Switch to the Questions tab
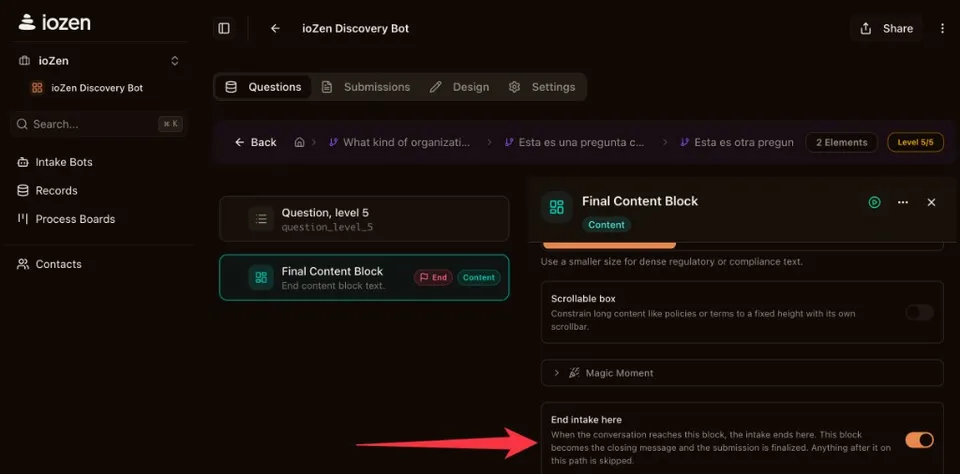960x474 pixels. tap(263, 87)
